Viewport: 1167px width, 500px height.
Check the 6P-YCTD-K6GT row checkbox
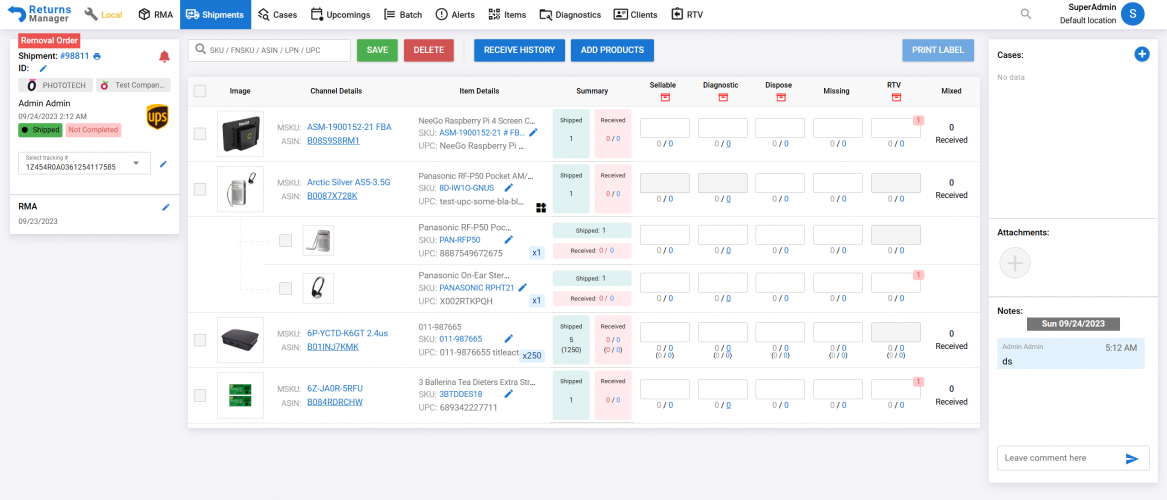pos(200,340)
